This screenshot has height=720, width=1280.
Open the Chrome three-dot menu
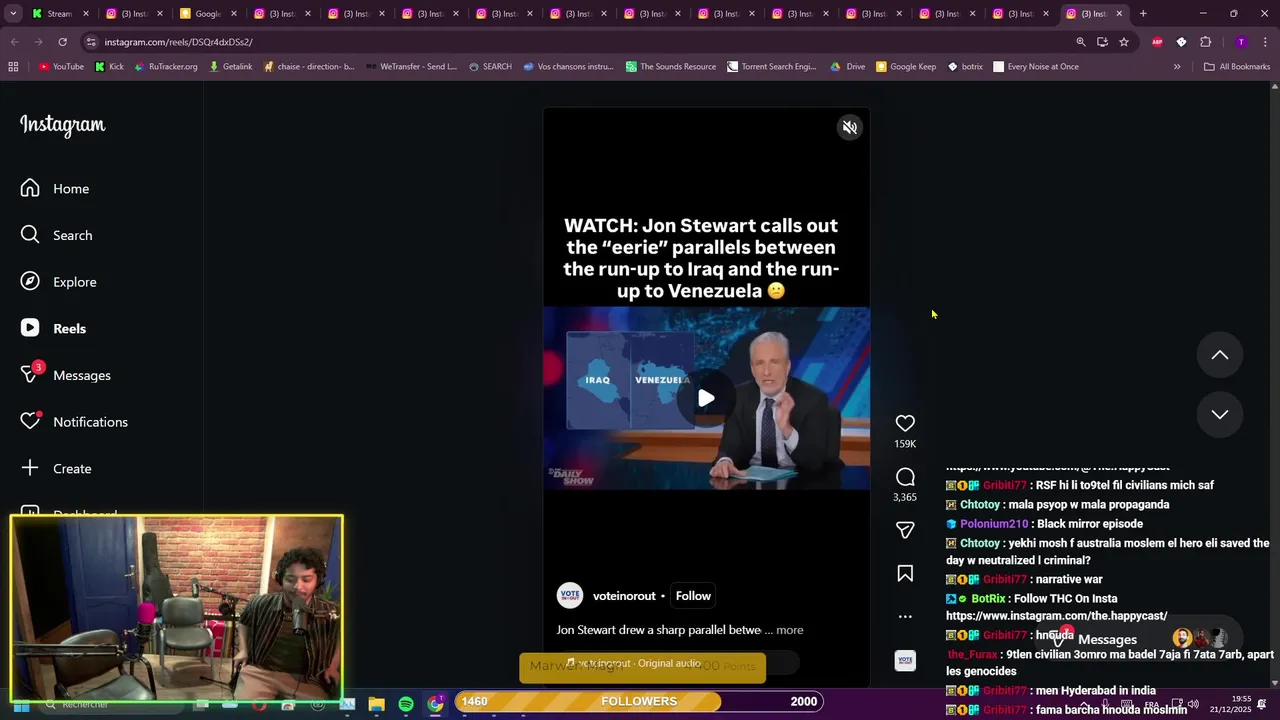point(1265,42)
